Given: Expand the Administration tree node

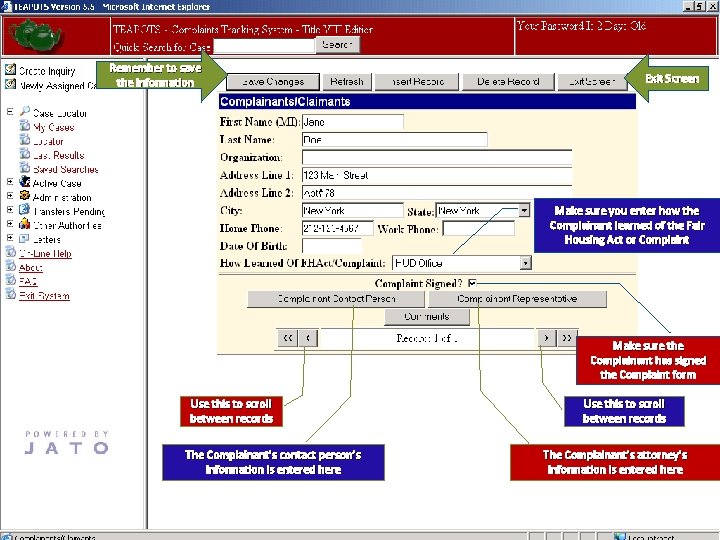Looking at the screenshot, I should coord(10,196).
